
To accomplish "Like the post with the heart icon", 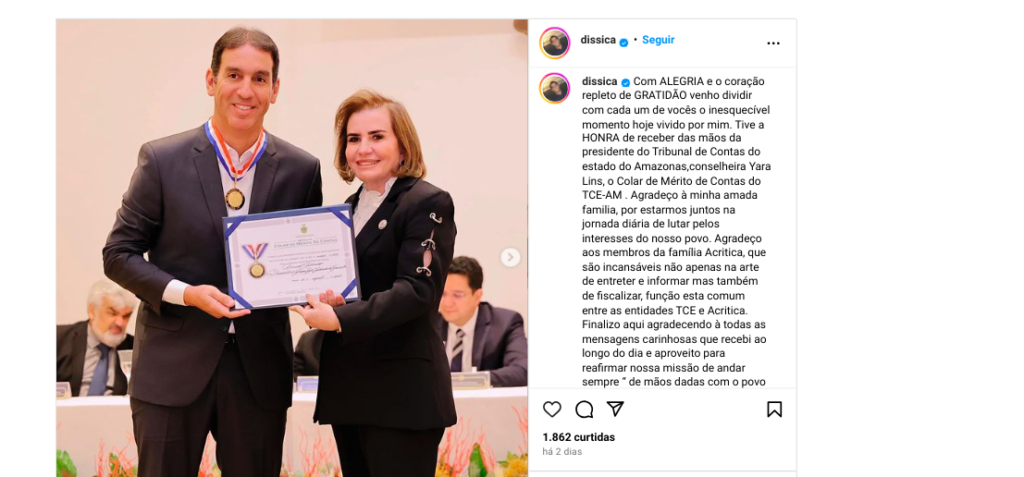I will [552, 410].
